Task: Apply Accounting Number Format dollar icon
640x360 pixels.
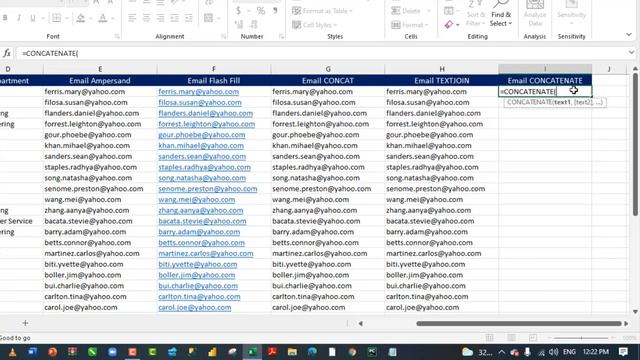Action: (x=238, y=11)
